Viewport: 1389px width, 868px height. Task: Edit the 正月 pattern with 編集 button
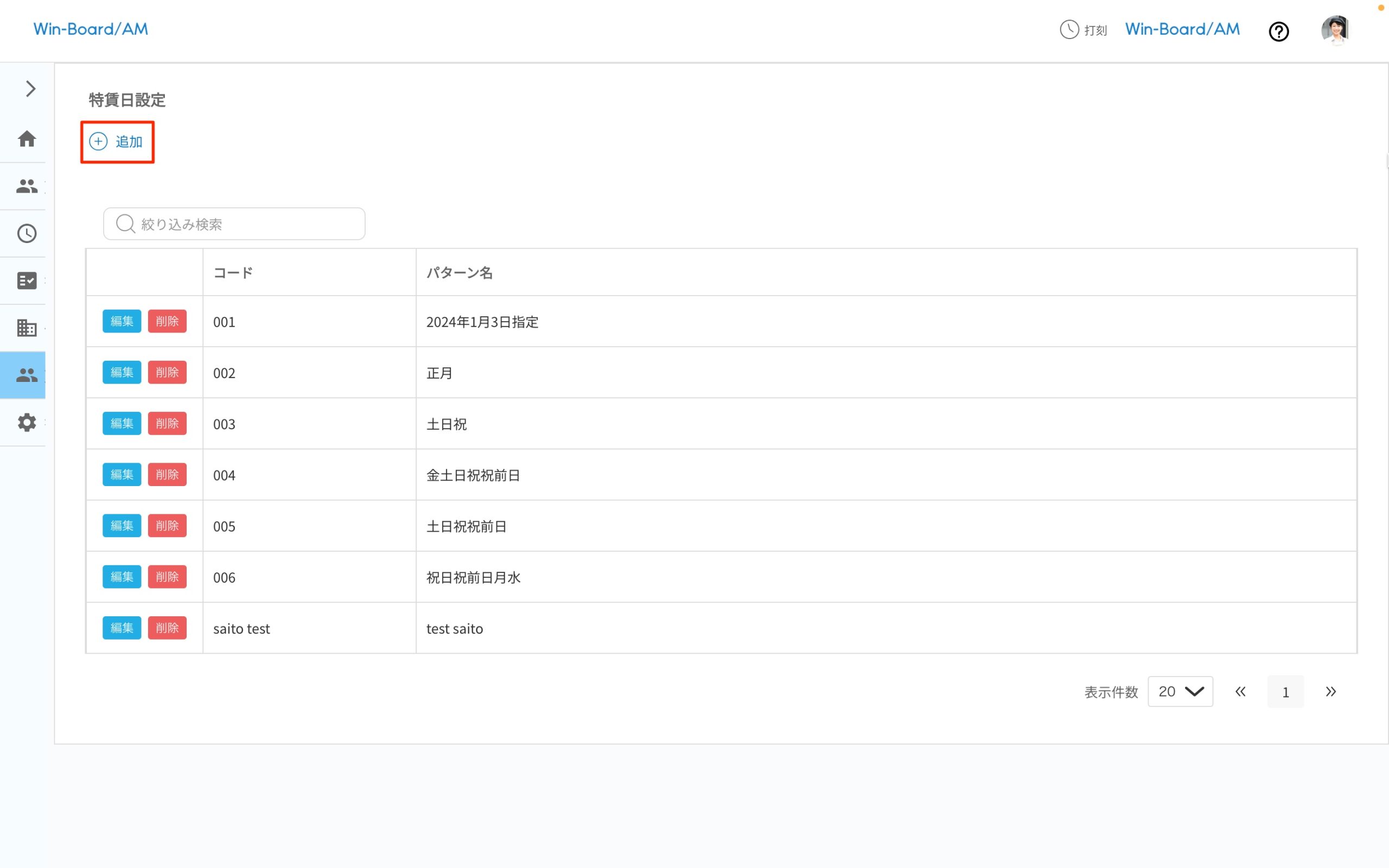[121, 372]
